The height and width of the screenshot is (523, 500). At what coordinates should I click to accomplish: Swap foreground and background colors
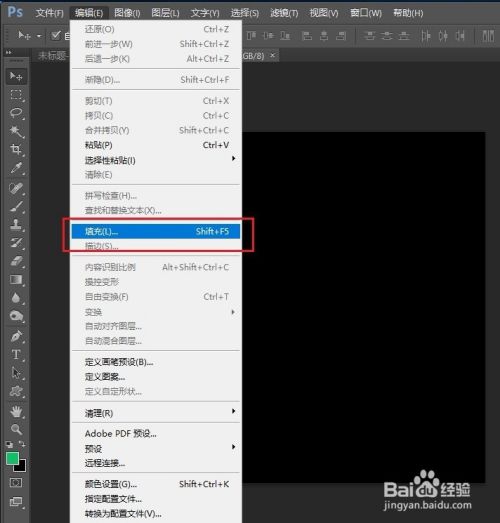pos(22,444)
